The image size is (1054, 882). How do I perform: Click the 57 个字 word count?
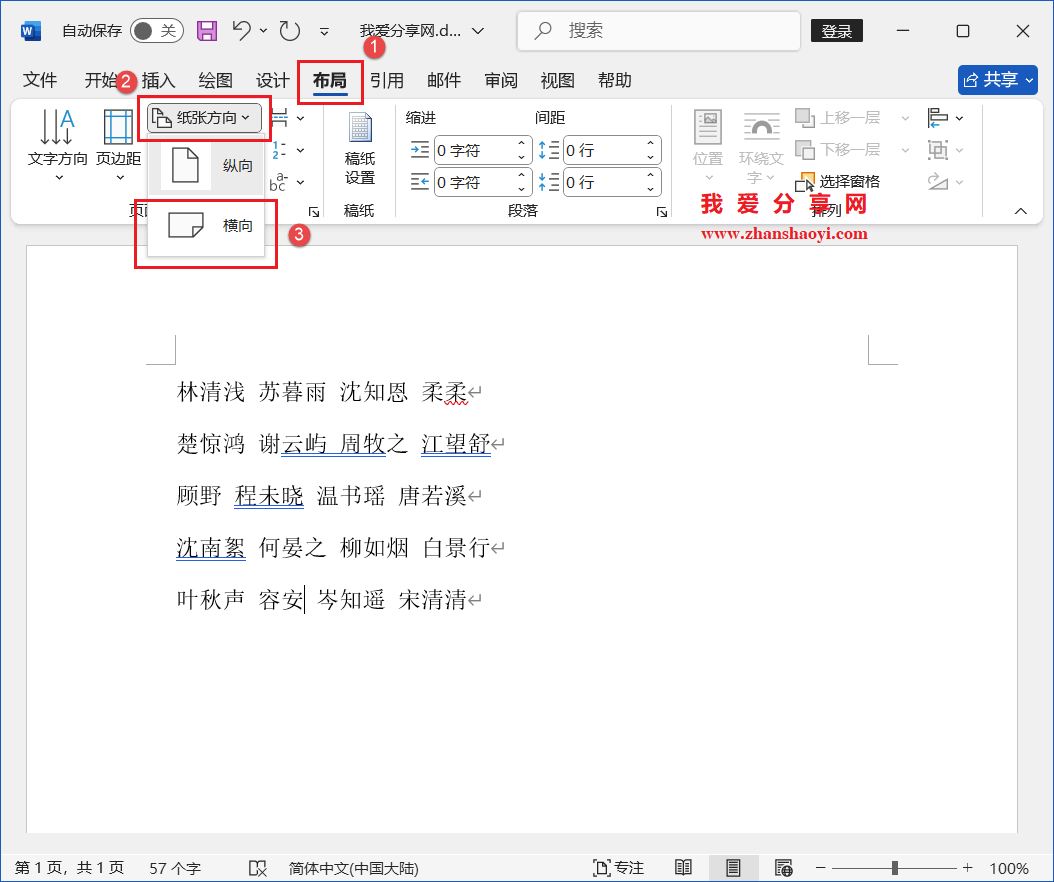tap(175, 868)
